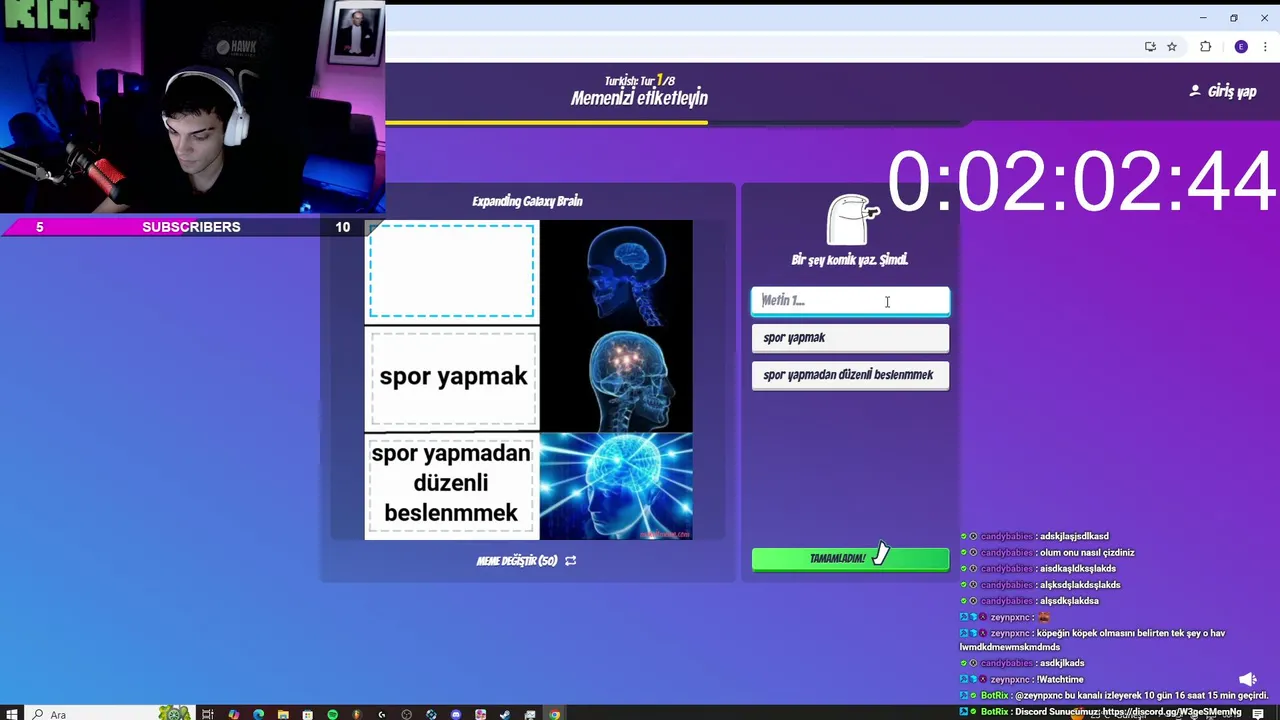The height and width of the screenshot is (720, 1280).
Task: Open Discord from the taskbar
Action: pyautogui.click(x=456, y=714)
